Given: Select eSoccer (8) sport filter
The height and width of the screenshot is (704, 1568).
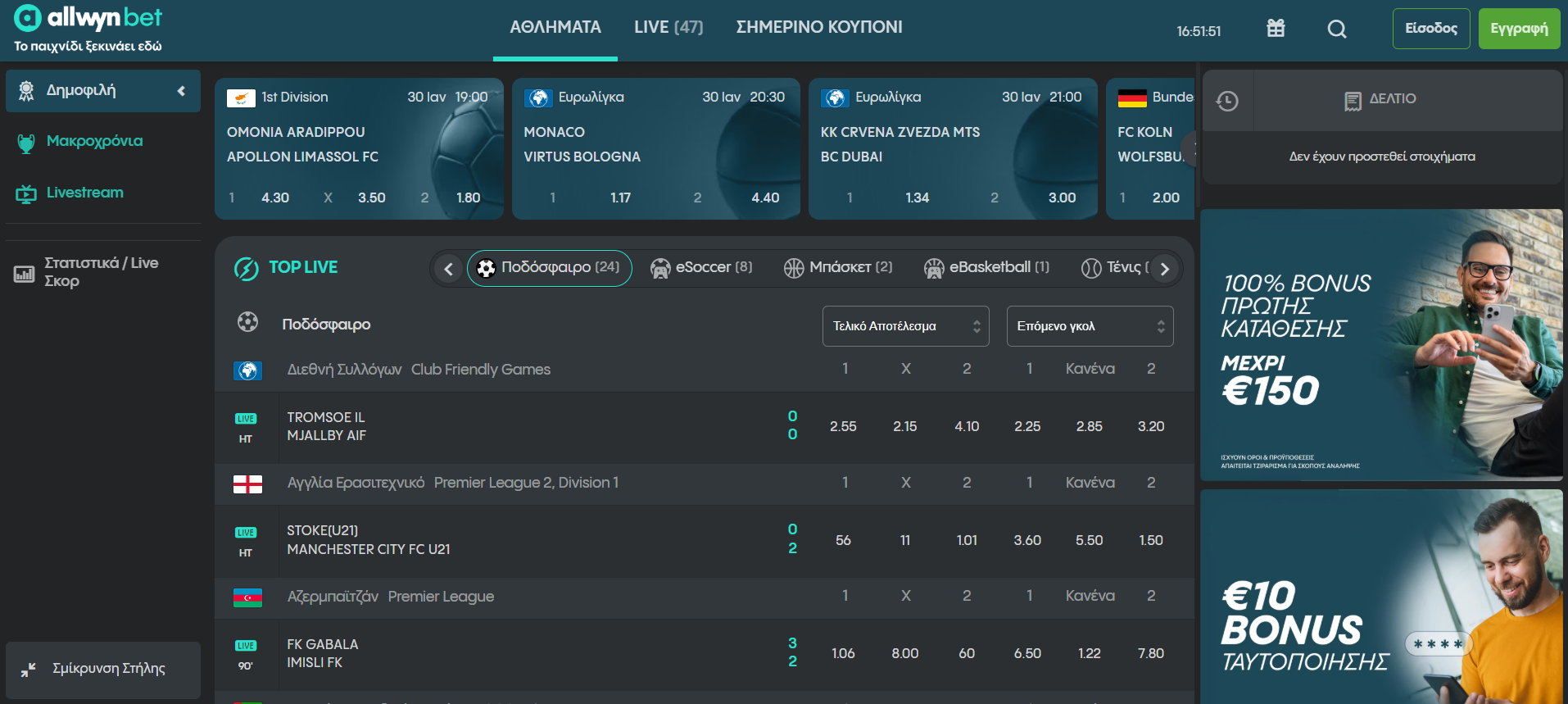Looking at the screenshot, I should click(x=701, y=268).
